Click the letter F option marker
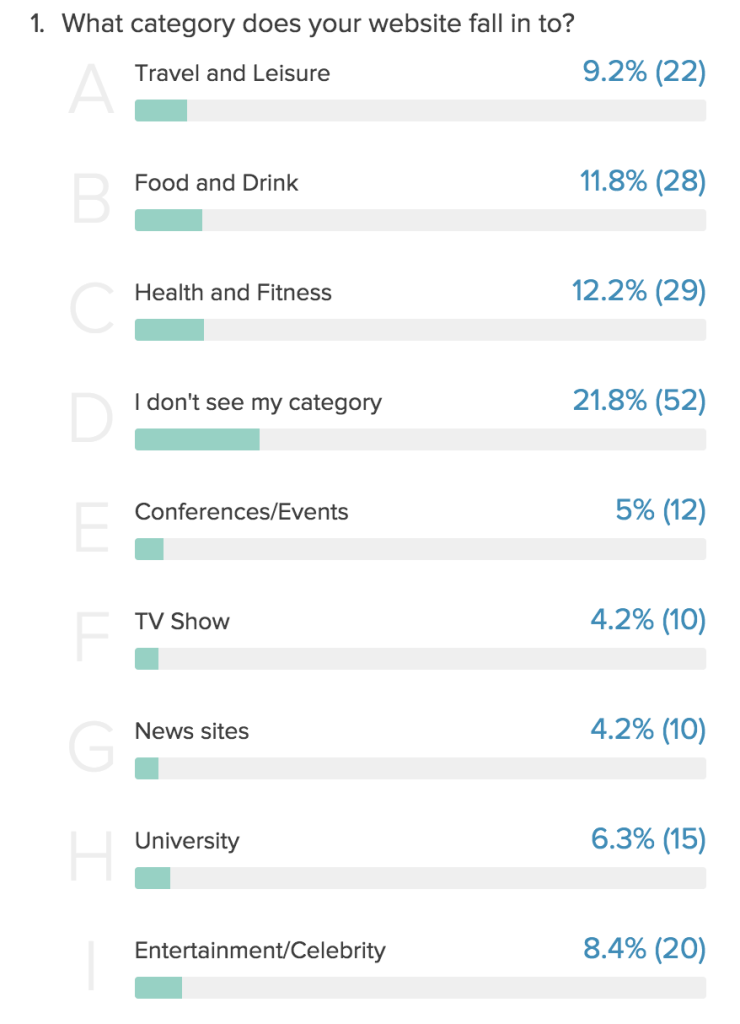Viewport: 740px width, 1024px height. pos(91,637)
